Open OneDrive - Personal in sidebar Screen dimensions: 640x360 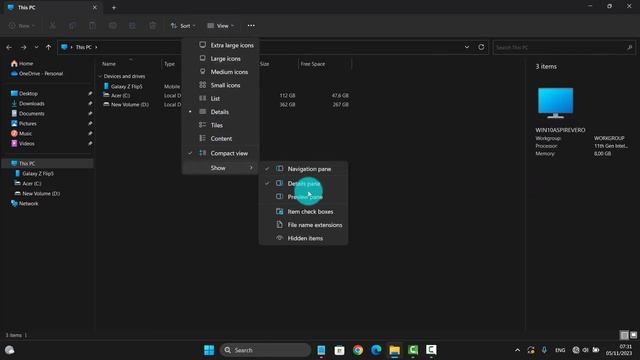coord(37,73)
